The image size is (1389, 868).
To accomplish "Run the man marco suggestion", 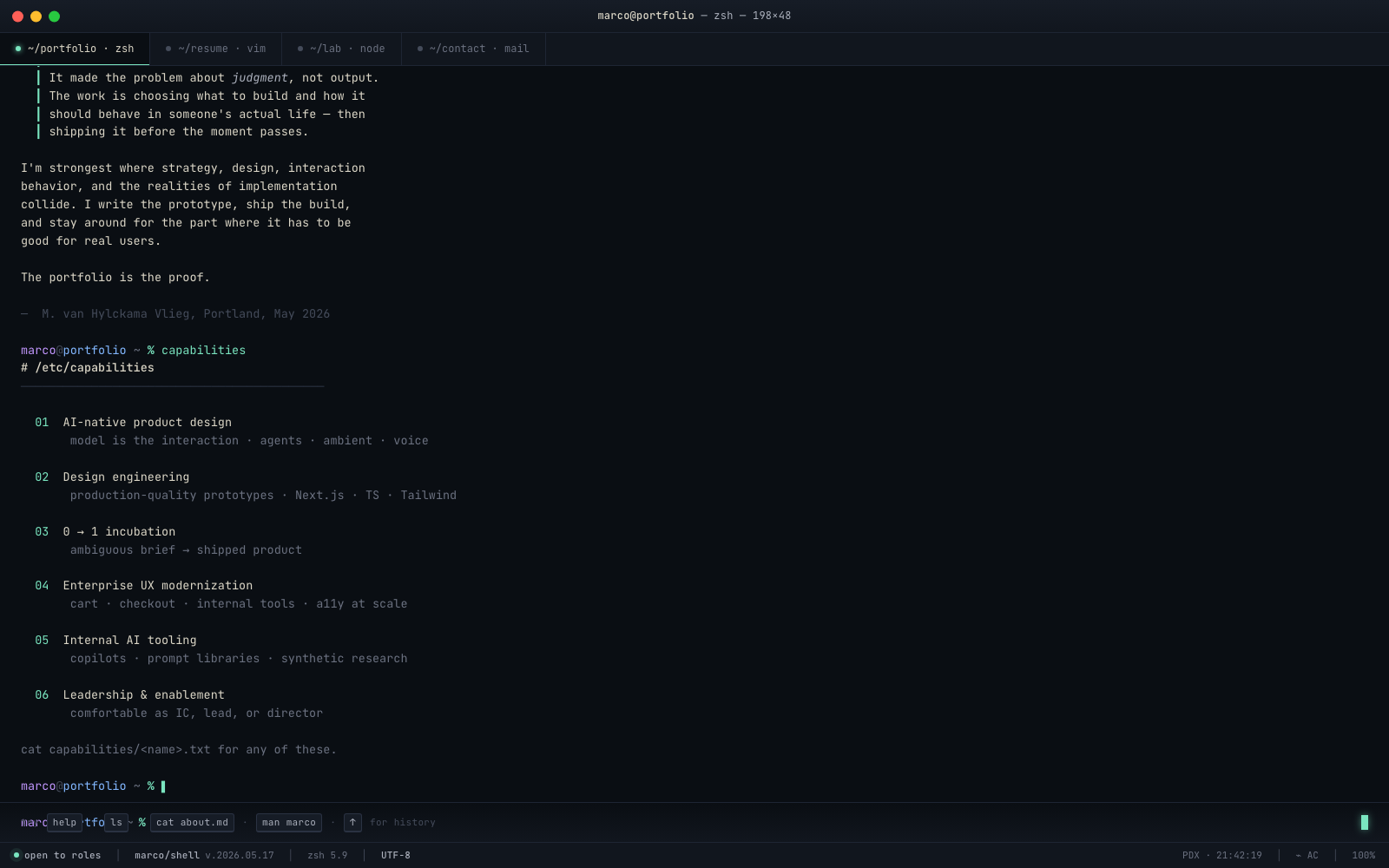I will click(289, 823).
